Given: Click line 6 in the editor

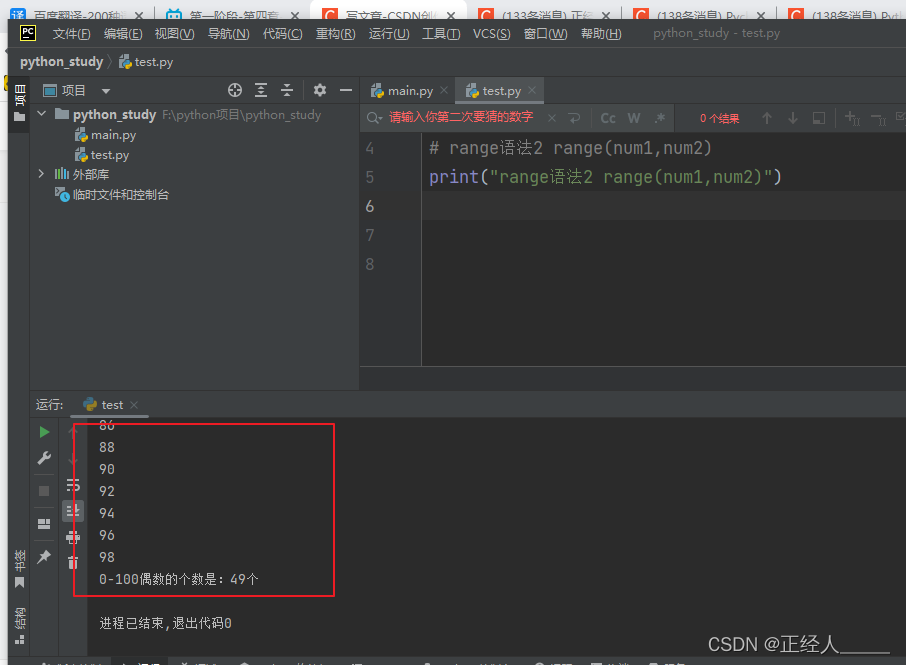Looking at the screenshot, I should 663,206.
